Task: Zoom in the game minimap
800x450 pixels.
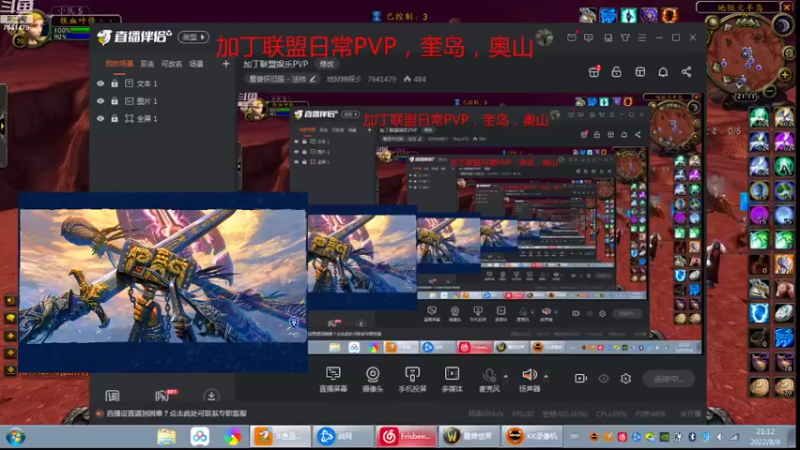Action: (x=785, y=75)
